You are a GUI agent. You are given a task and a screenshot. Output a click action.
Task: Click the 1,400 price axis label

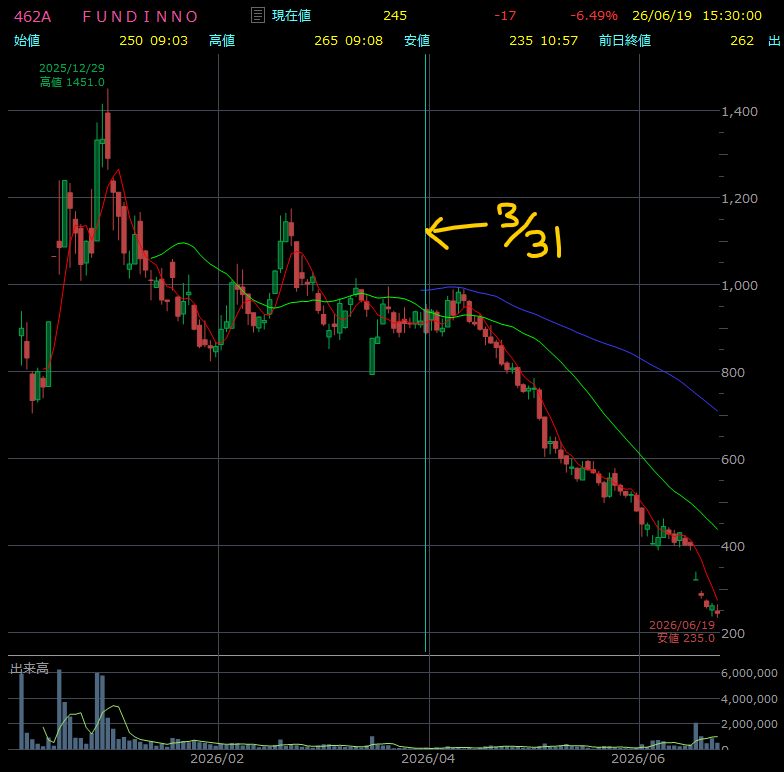(739, 112)
